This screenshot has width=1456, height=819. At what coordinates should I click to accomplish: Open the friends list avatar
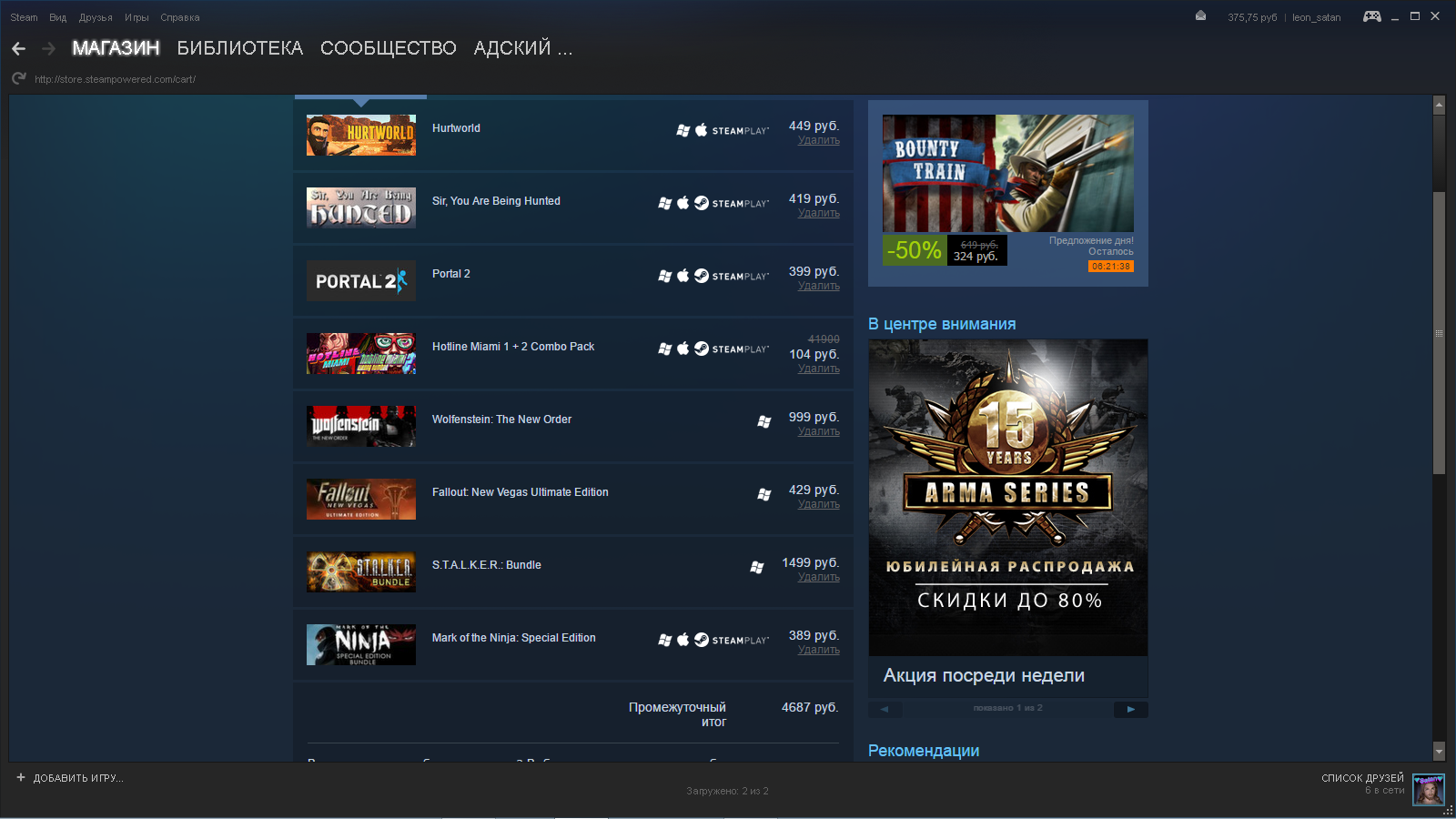[x=1428, y=789]
